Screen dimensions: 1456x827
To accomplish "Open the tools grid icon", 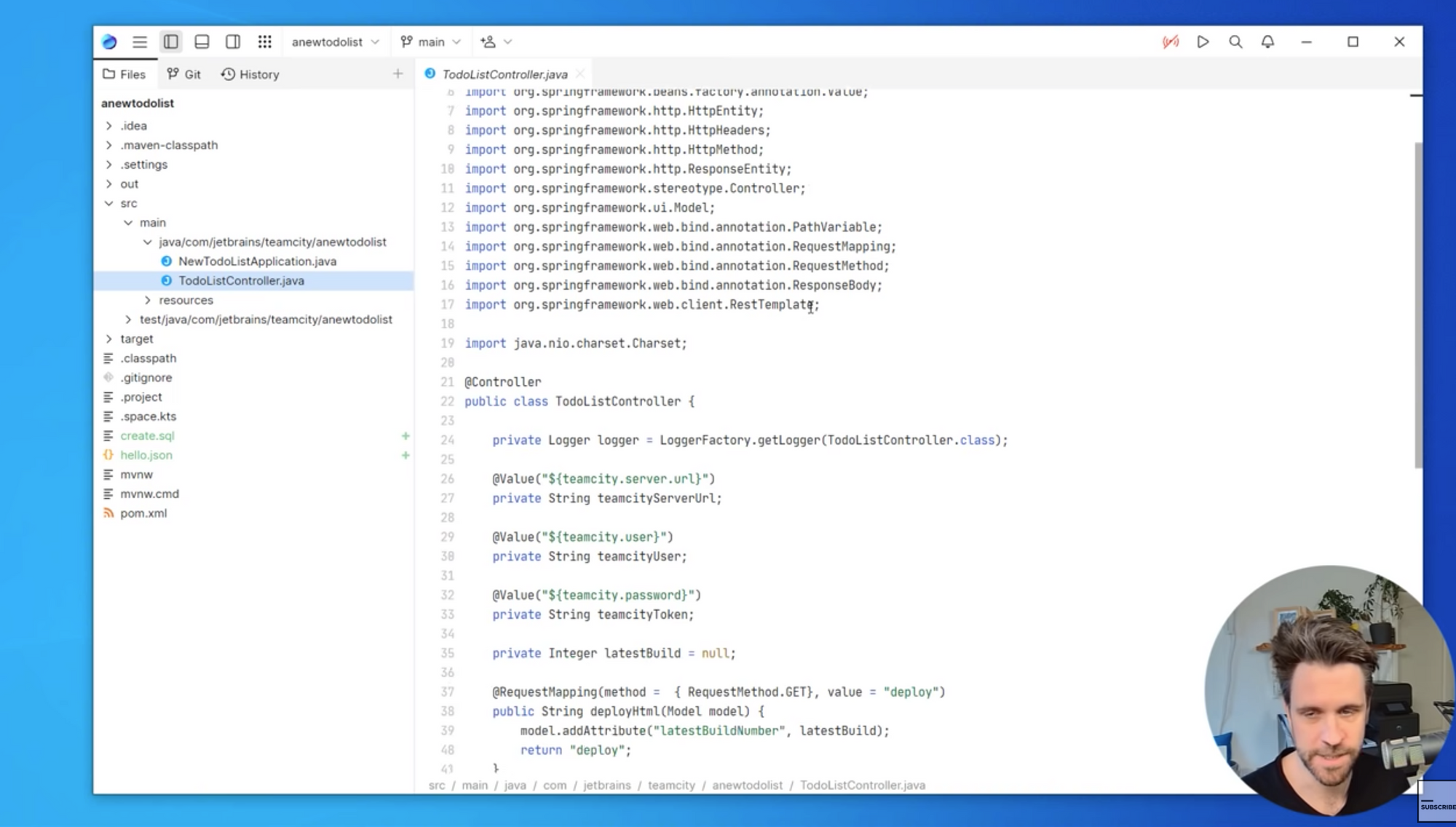I will tap(265, 41).
